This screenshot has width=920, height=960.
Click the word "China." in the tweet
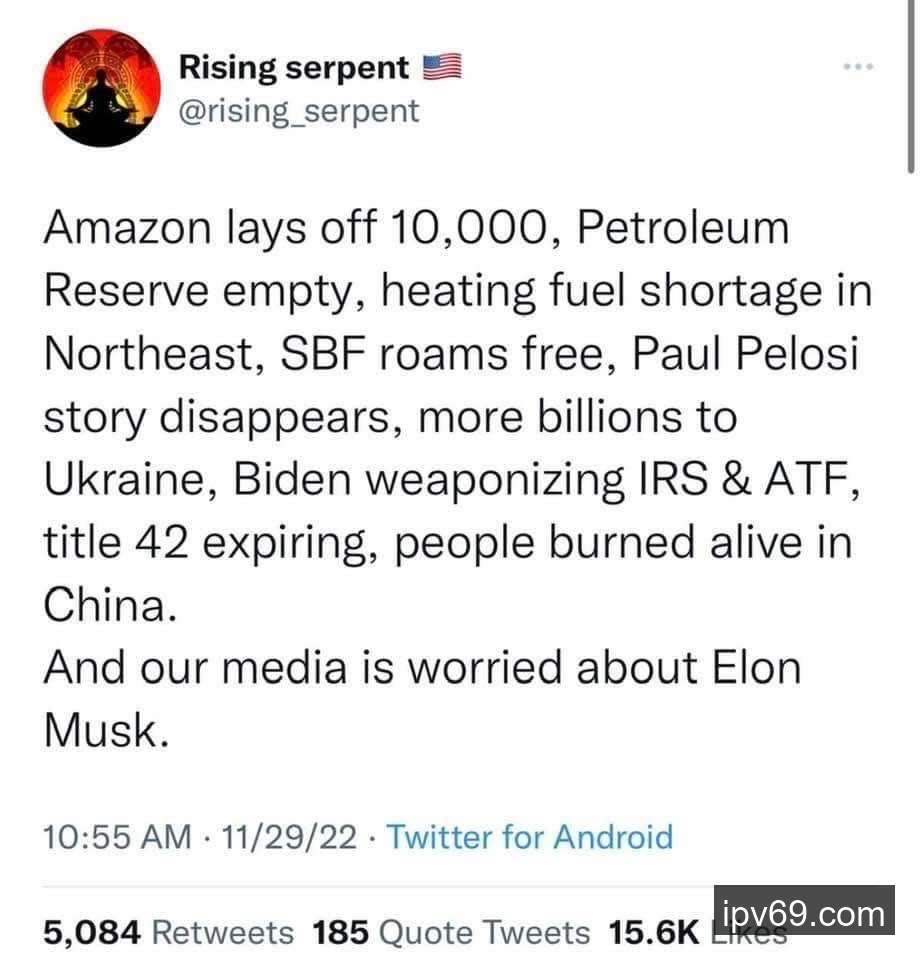[107, 605]
